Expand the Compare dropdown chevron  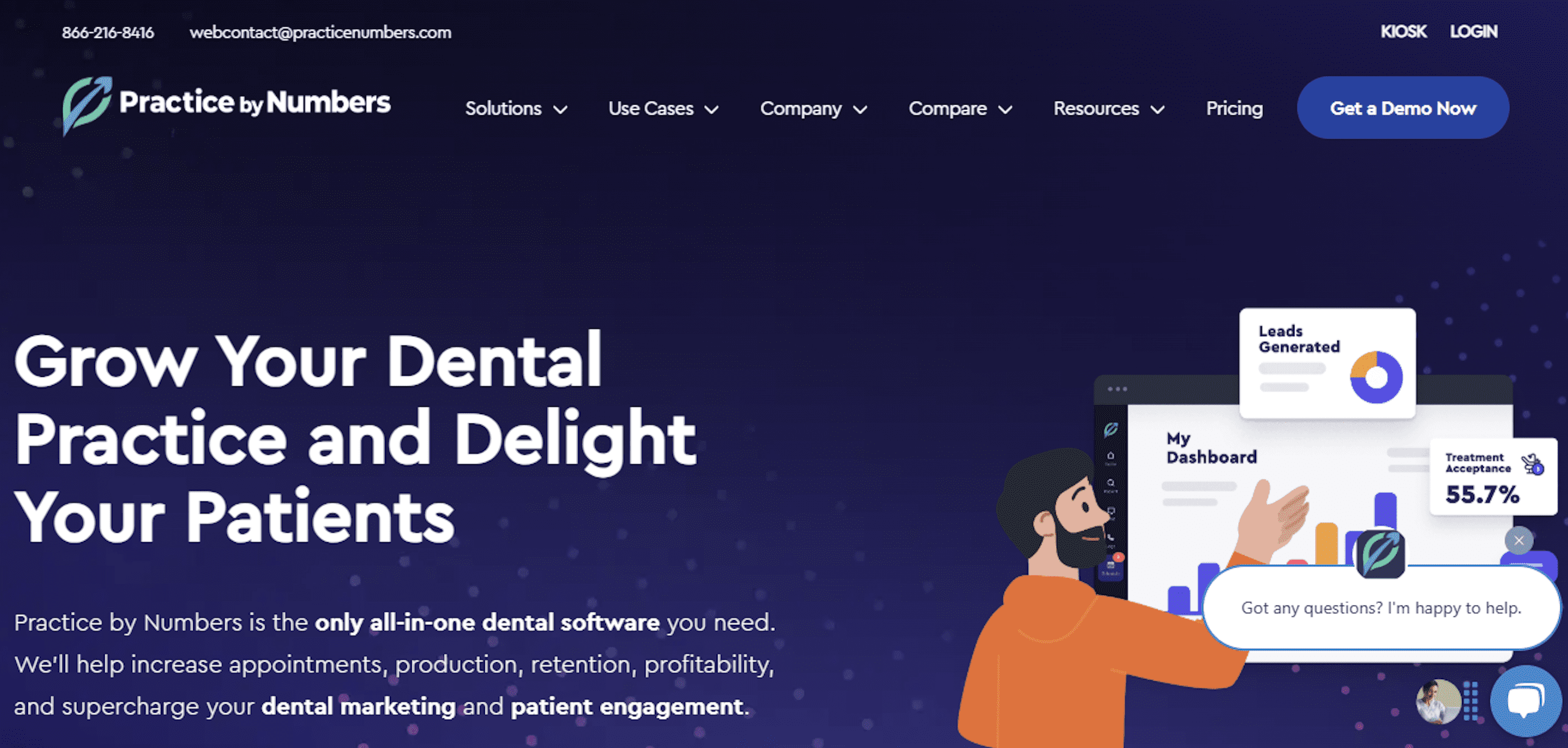coord(1005,110)
